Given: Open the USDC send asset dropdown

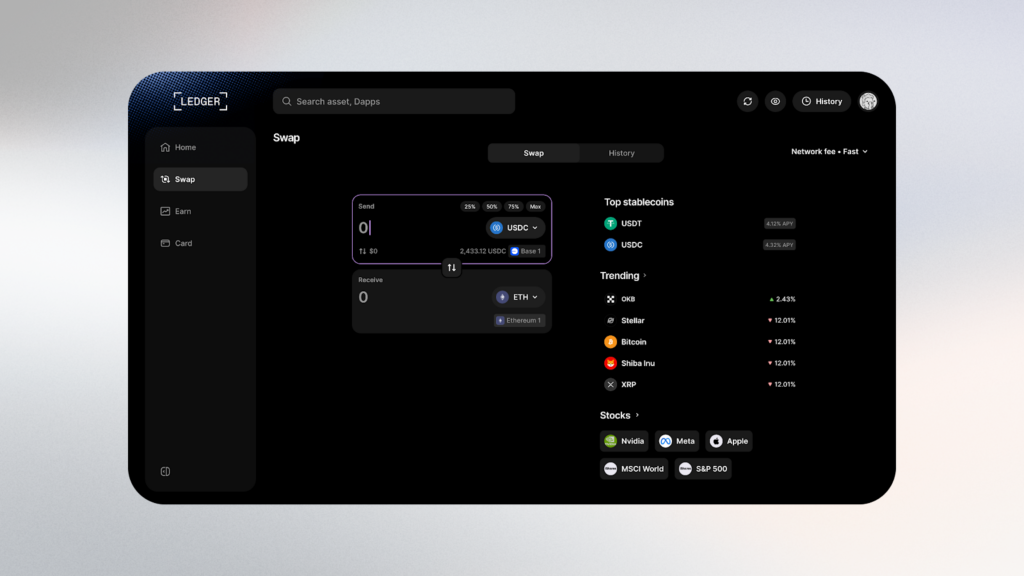Looking at the screenshot, I should (515, 228).
